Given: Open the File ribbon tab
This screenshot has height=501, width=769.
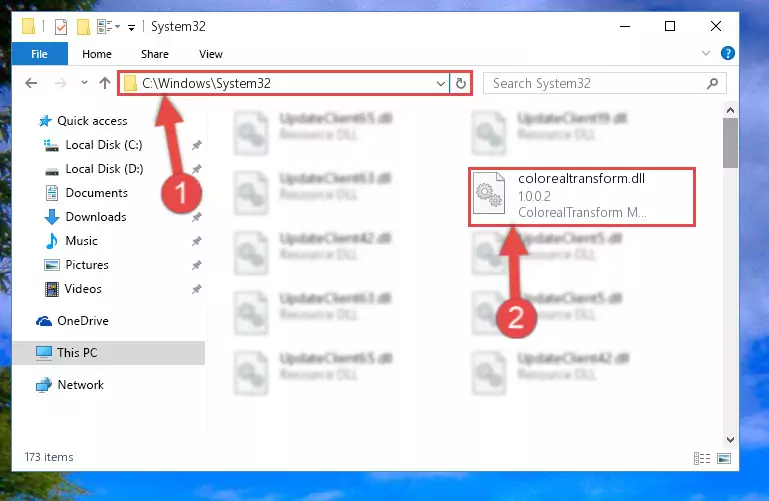Looking at the screenshot, I should coord(39,54).
